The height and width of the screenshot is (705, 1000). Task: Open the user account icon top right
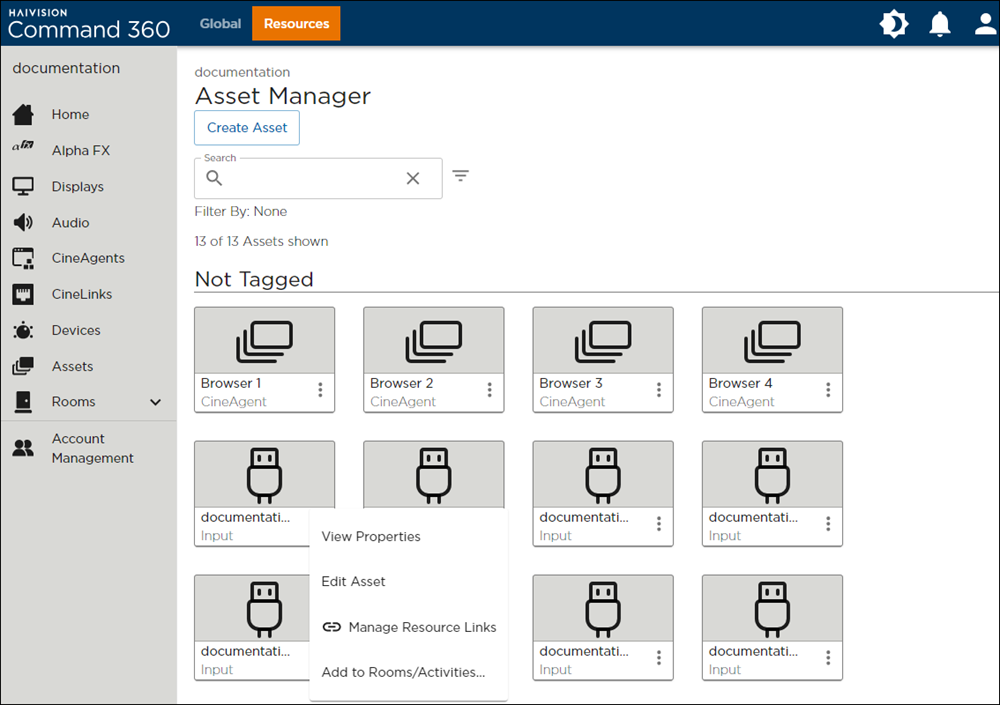point(985,23)
